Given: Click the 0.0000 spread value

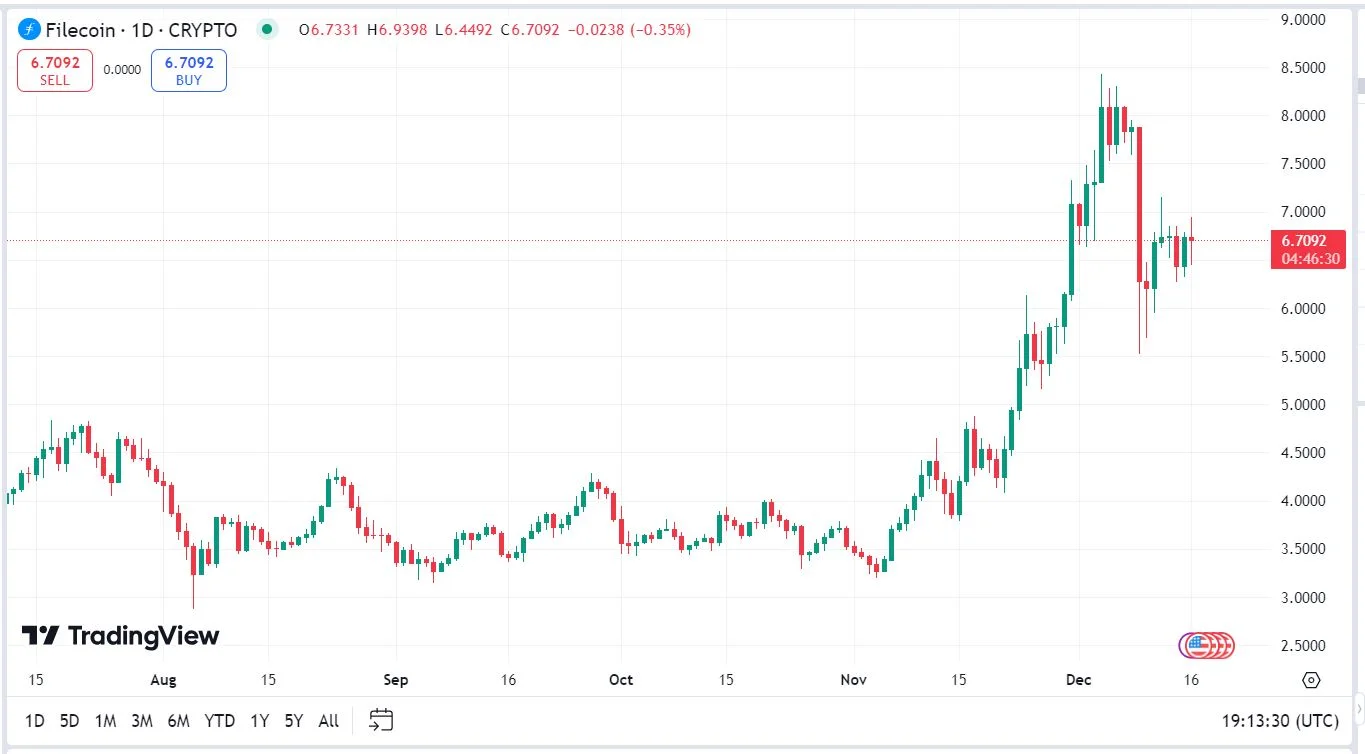Looking at the screenshot, I should [122, 71].
